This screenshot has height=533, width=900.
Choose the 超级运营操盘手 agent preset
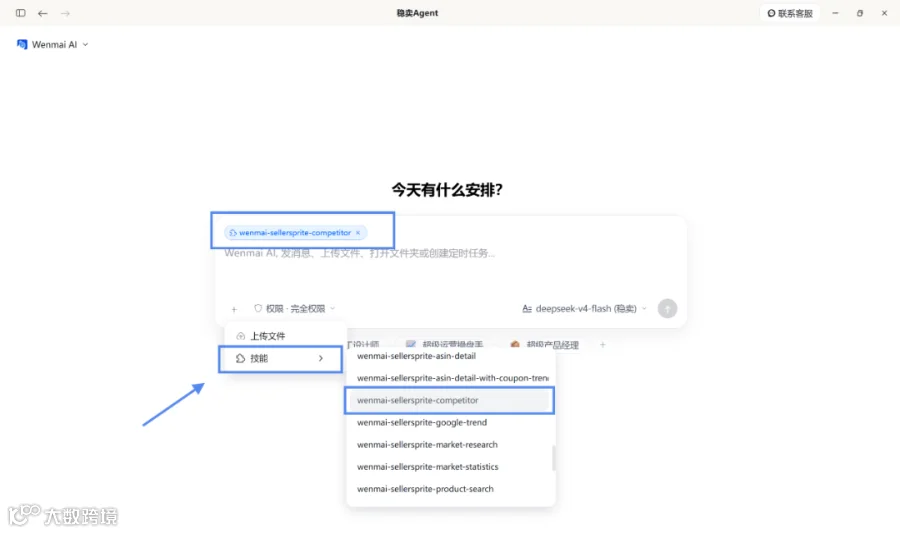point(444,344)
